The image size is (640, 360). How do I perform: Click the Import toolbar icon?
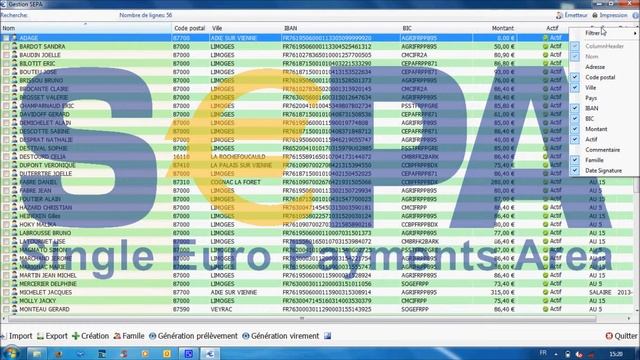click(3, 336)
